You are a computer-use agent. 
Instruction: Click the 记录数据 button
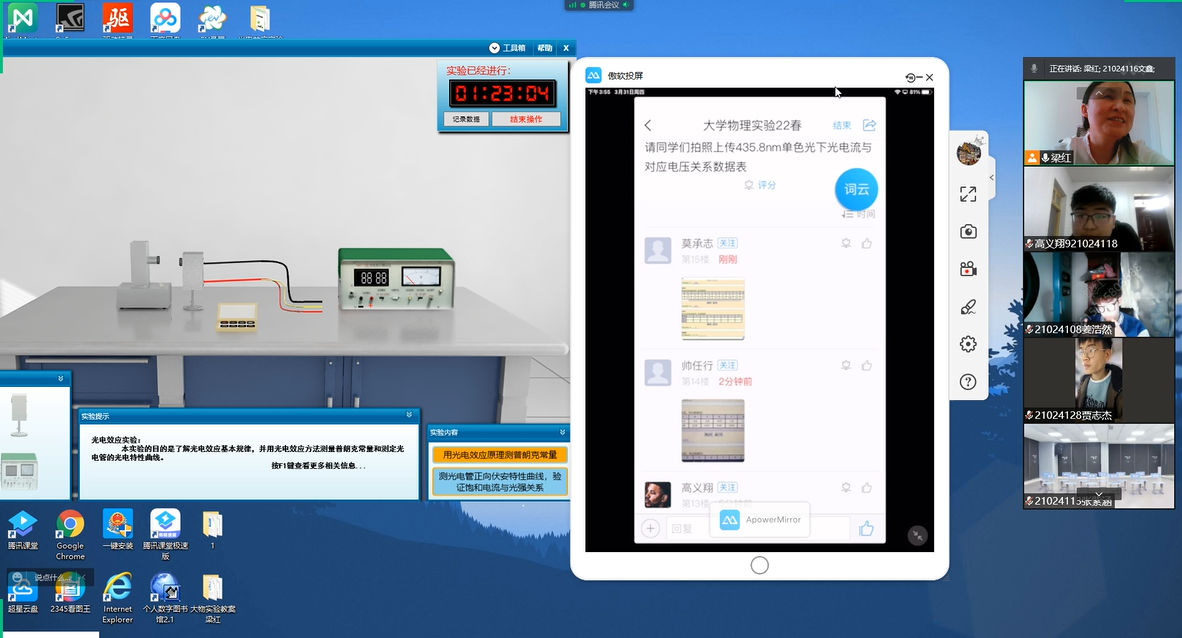click(465, 119)
